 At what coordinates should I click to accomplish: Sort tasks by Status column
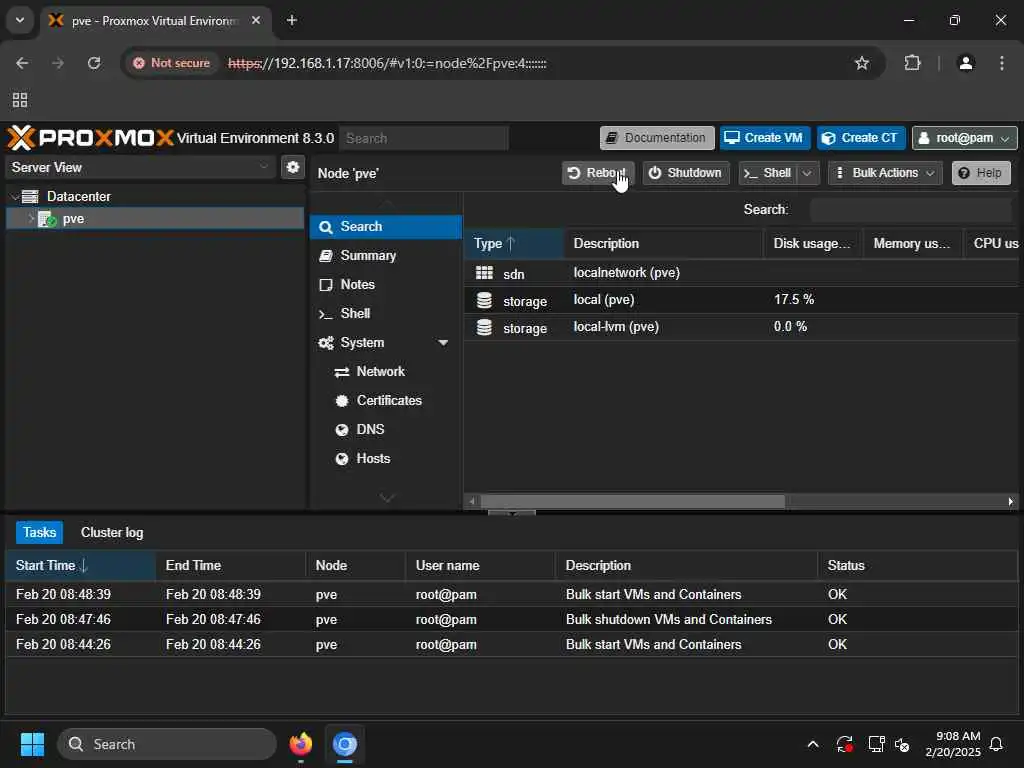click(918, 566)
